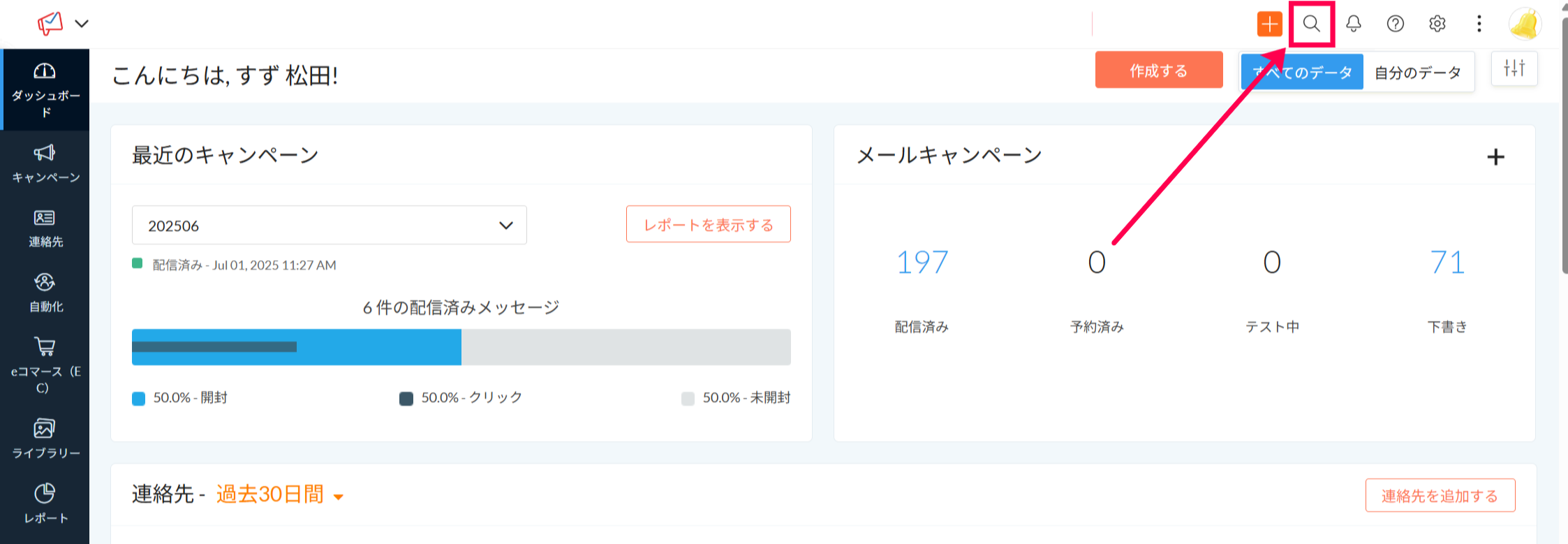
Task: Click the user profile avatar
Action: [x=1525, y=24]
